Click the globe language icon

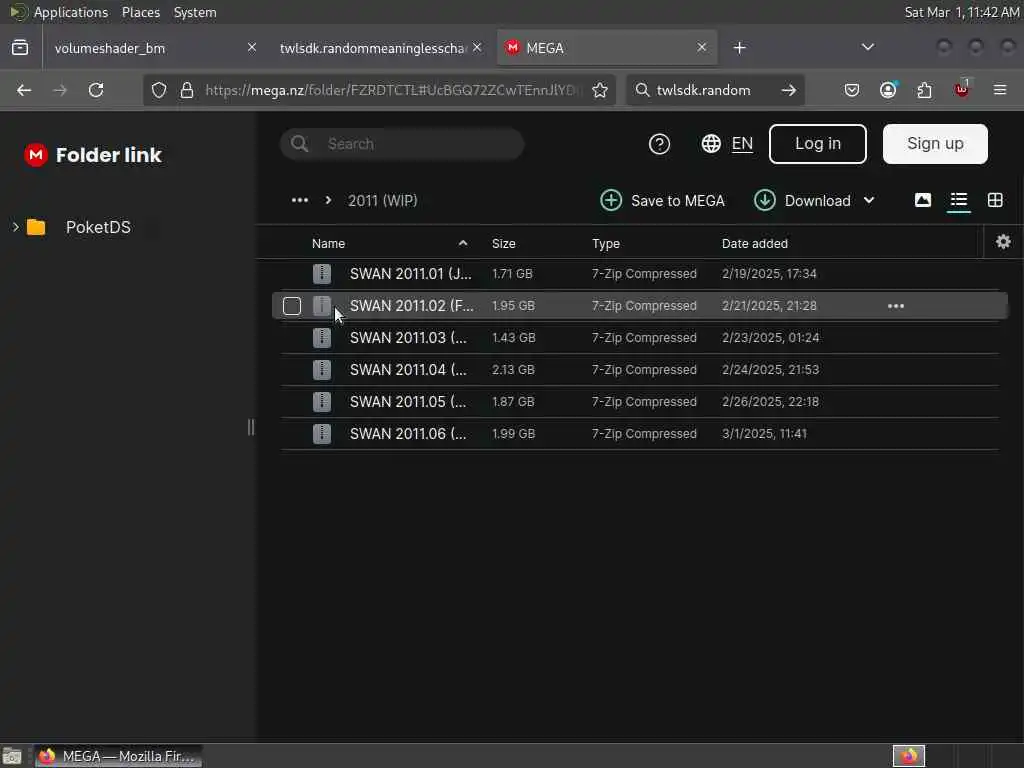[711, 144]
